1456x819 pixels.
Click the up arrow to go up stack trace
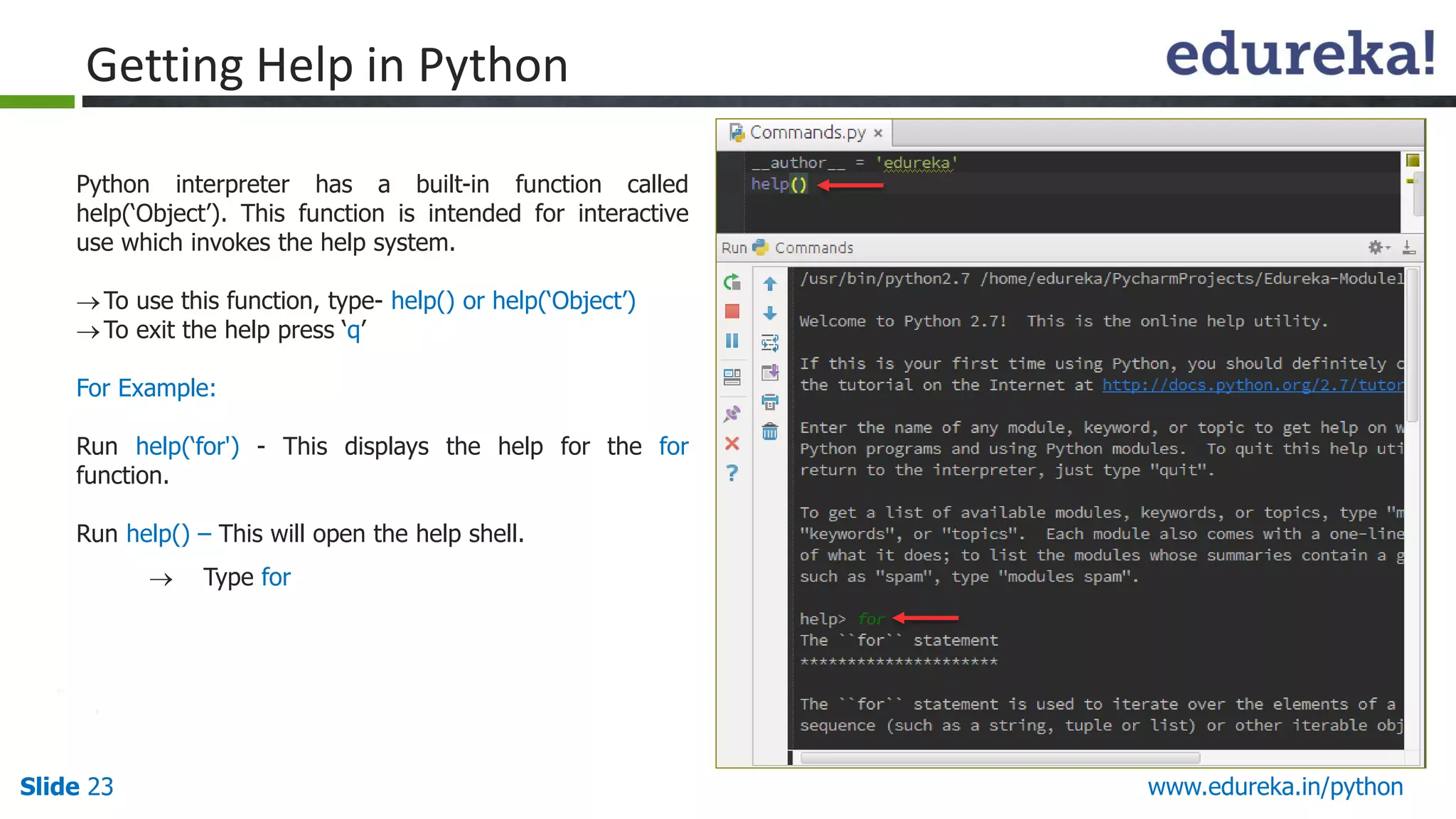[x=770, y=284]
